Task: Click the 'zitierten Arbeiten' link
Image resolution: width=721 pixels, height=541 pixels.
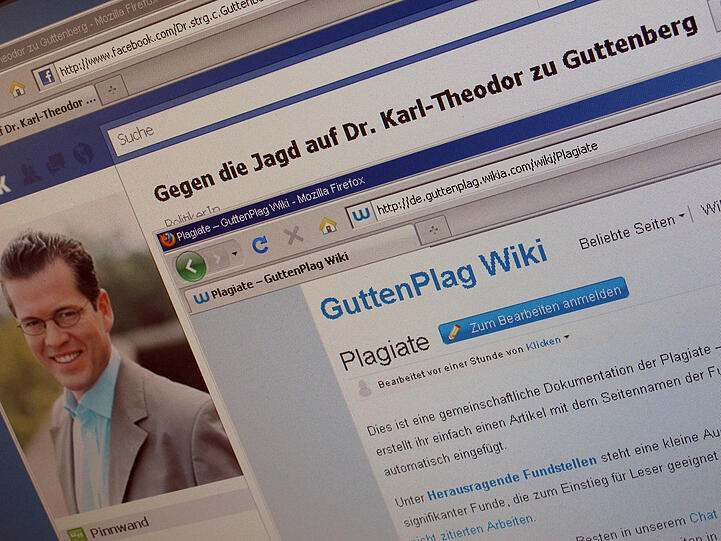Action: click(486, 529)
